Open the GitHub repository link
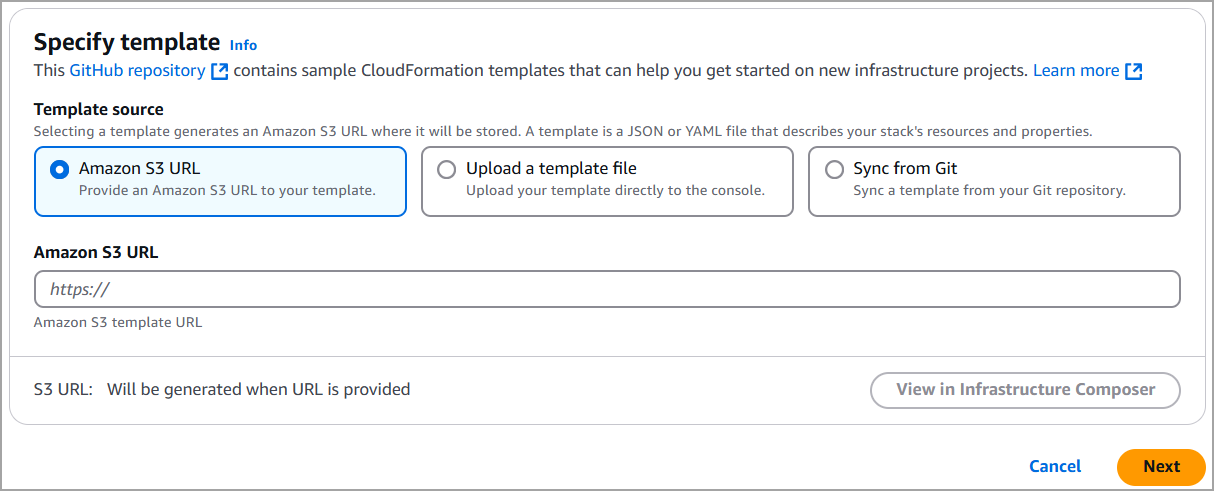 [137, 71]
